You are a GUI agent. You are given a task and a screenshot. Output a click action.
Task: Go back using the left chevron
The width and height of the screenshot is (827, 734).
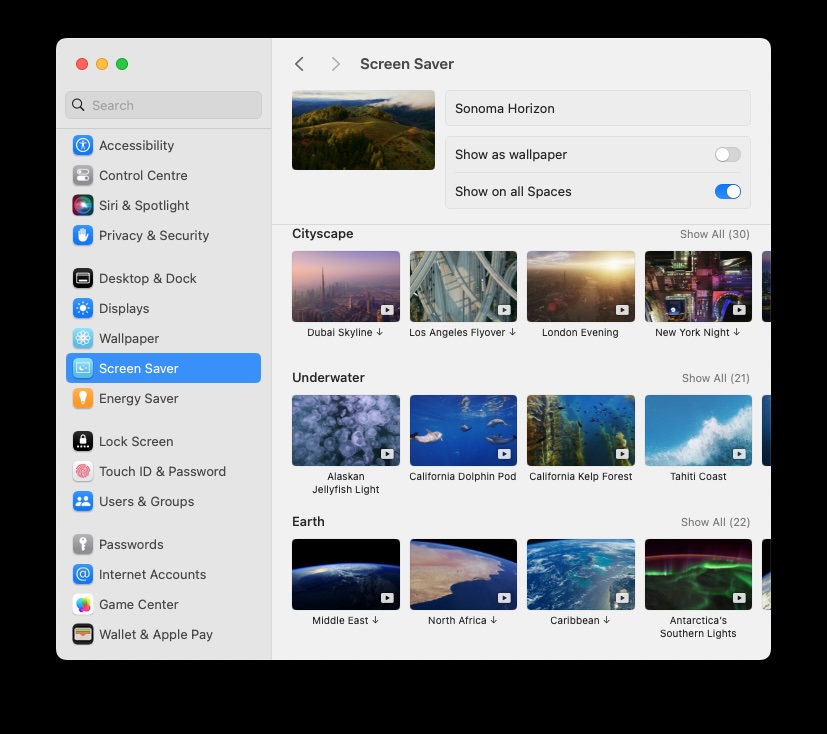tap(299, 64)
